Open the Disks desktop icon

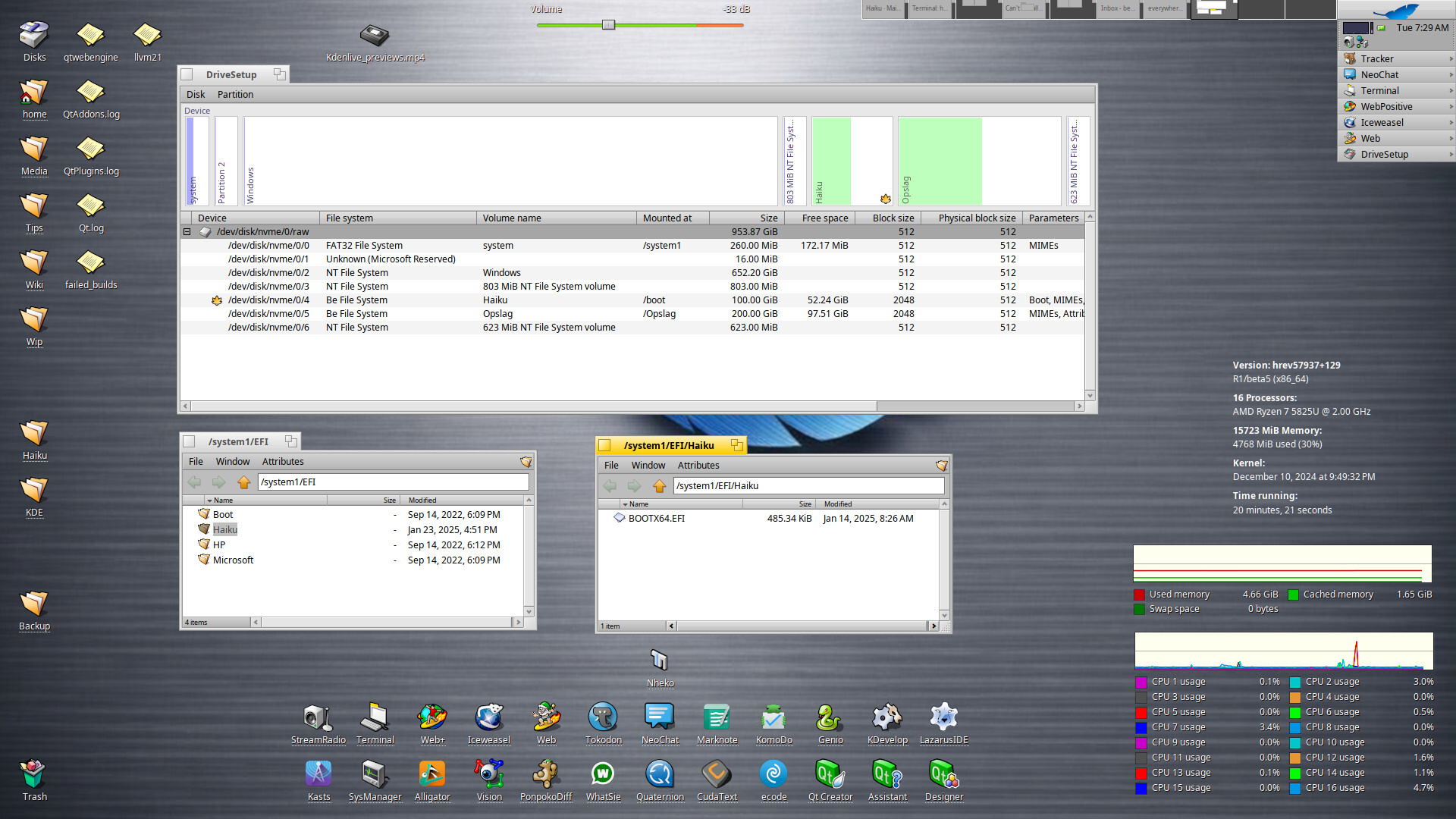(x=34, y=36)
